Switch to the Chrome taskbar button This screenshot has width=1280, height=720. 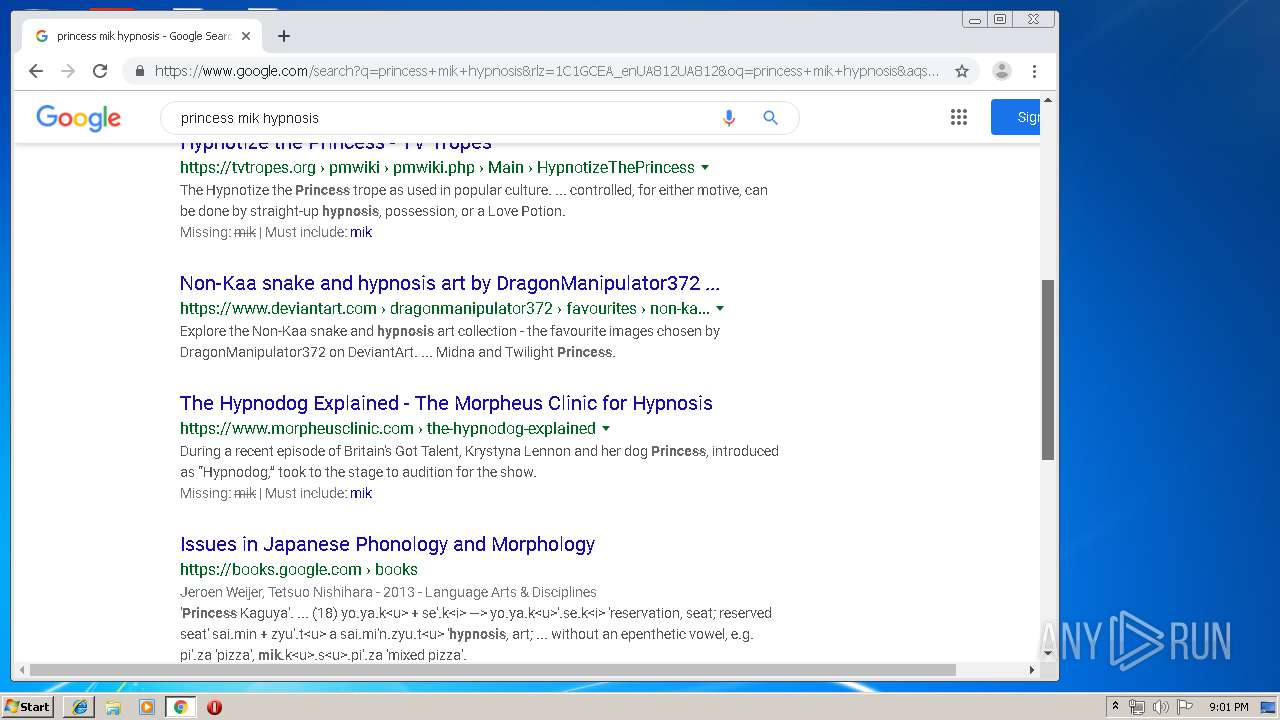pyautogui.click(x=180, y=707)
